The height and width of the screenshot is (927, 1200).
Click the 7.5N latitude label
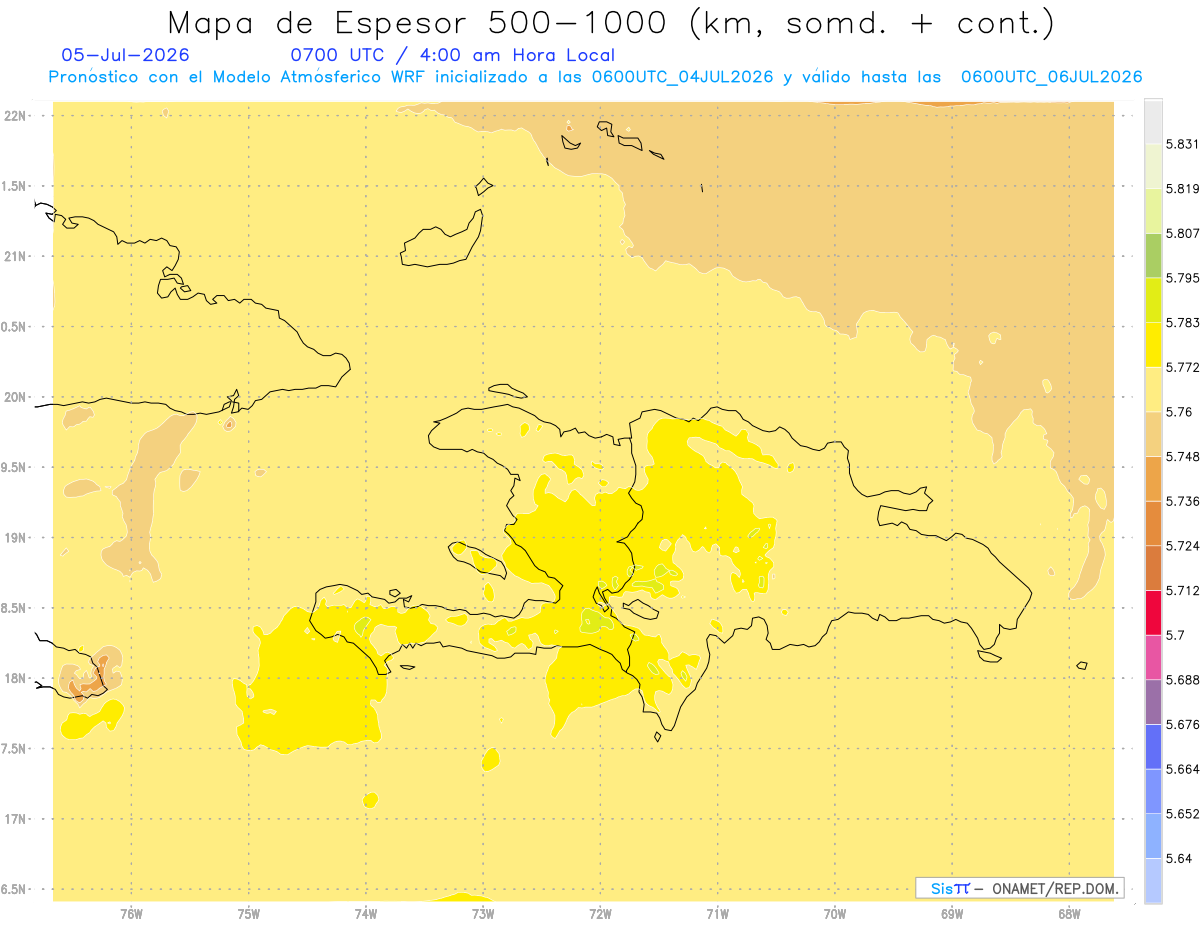pos(15,749)
